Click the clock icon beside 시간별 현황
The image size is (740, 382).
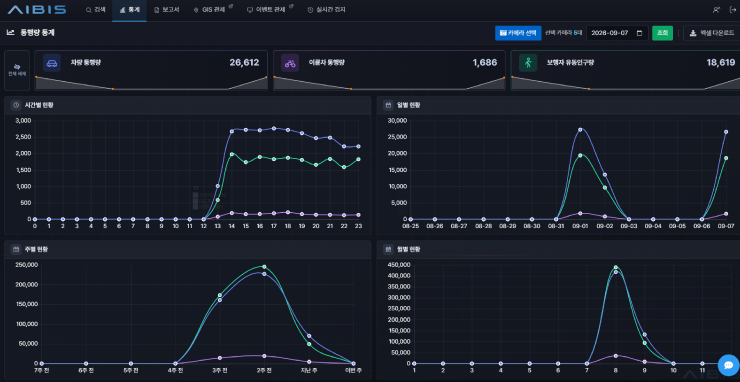point(16,105)
